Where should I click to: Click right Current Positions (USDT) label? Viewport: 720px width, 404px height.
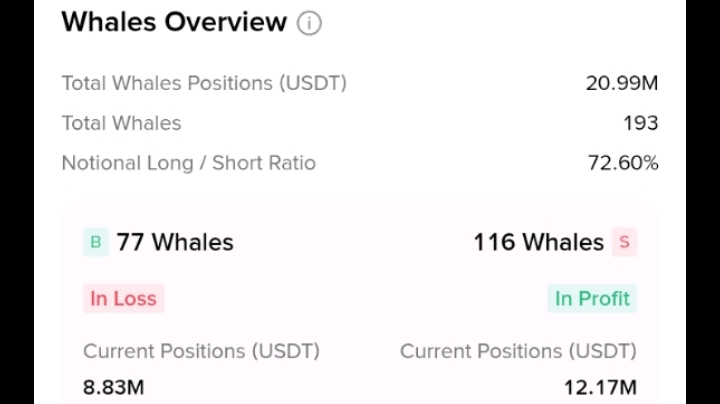(518, 351)
